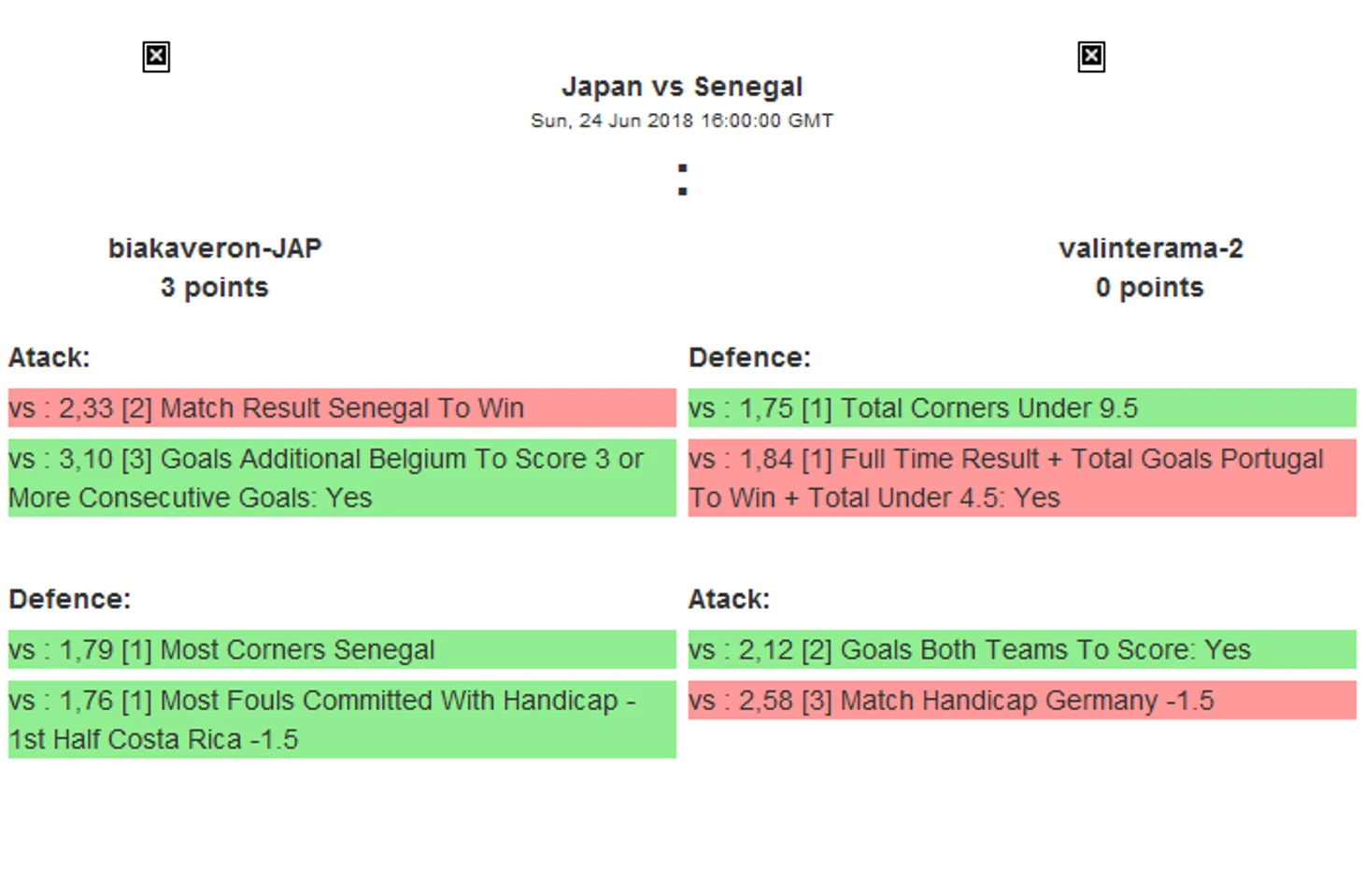Select the biakaveron-JAP team name
This screenshot has height=896, width=1364.
(x=215, y=249)
